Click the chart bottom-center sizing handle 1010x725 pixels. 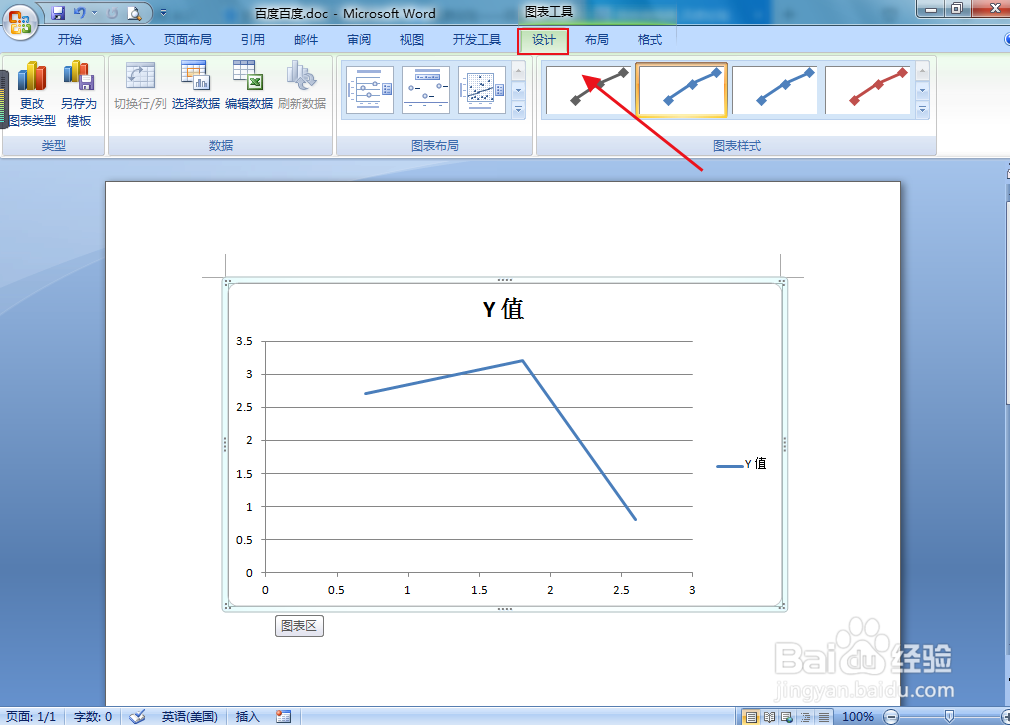point(505,608)
